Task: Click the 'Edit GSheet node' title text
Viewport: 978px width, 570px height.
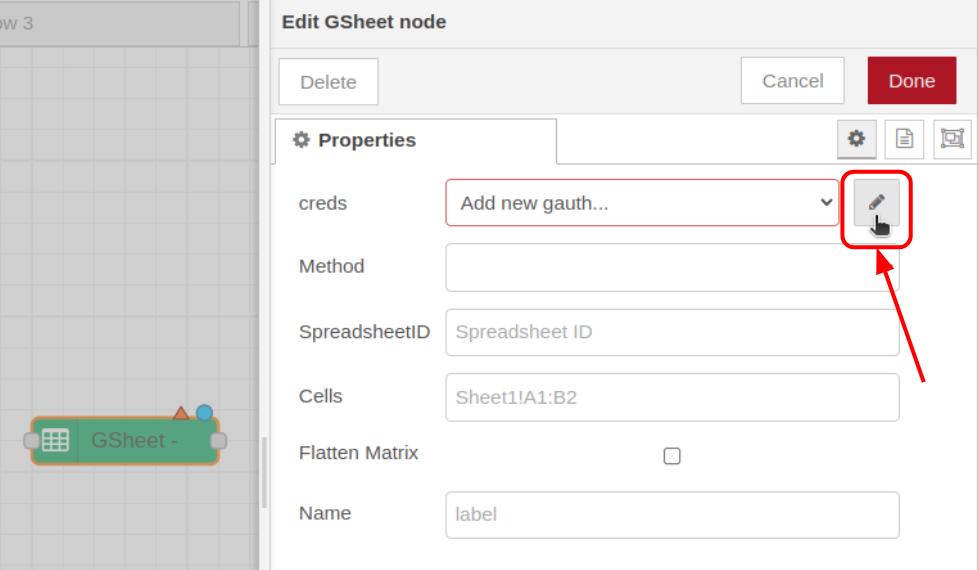Action: (364, 22)
